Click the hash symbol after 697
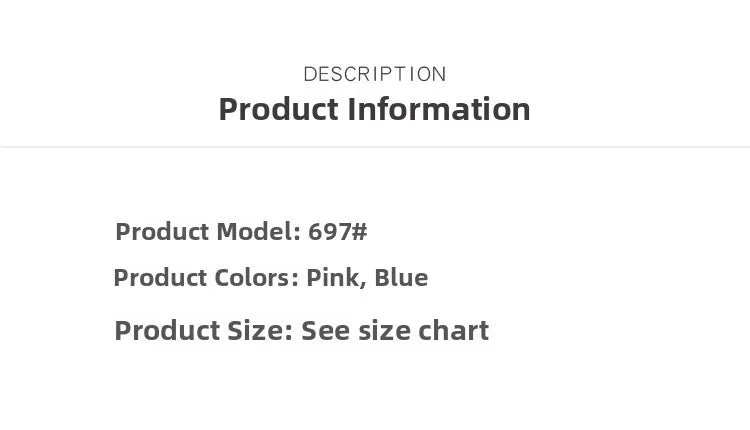 pyautogui.click(x=360, y=232)
